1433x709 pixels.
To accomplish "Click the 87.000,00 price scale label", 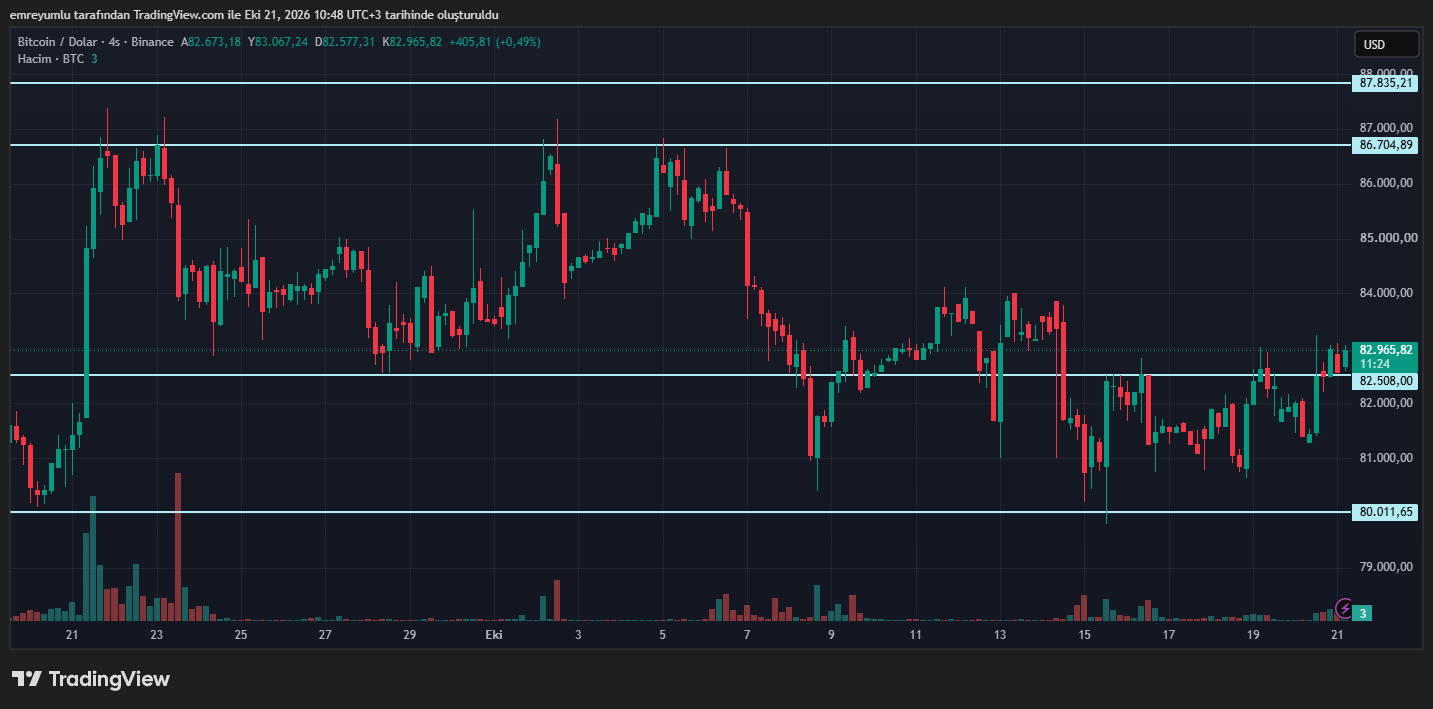I will (1386, 128).
